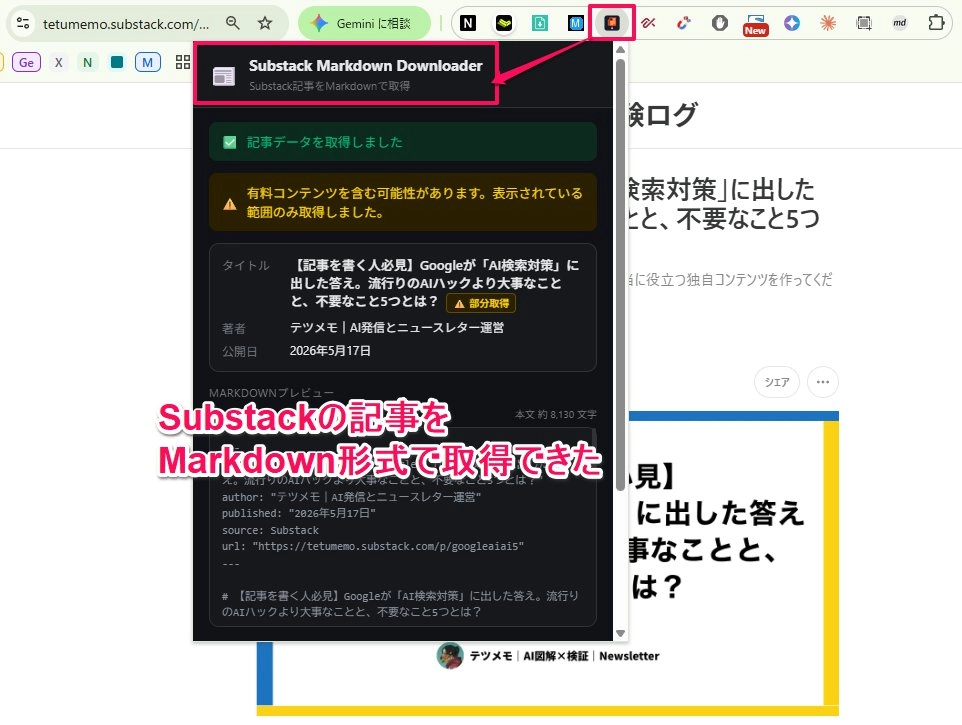Bookmark this page with the star icon
The image size is (962, 725).
click(x=264, y=23)
